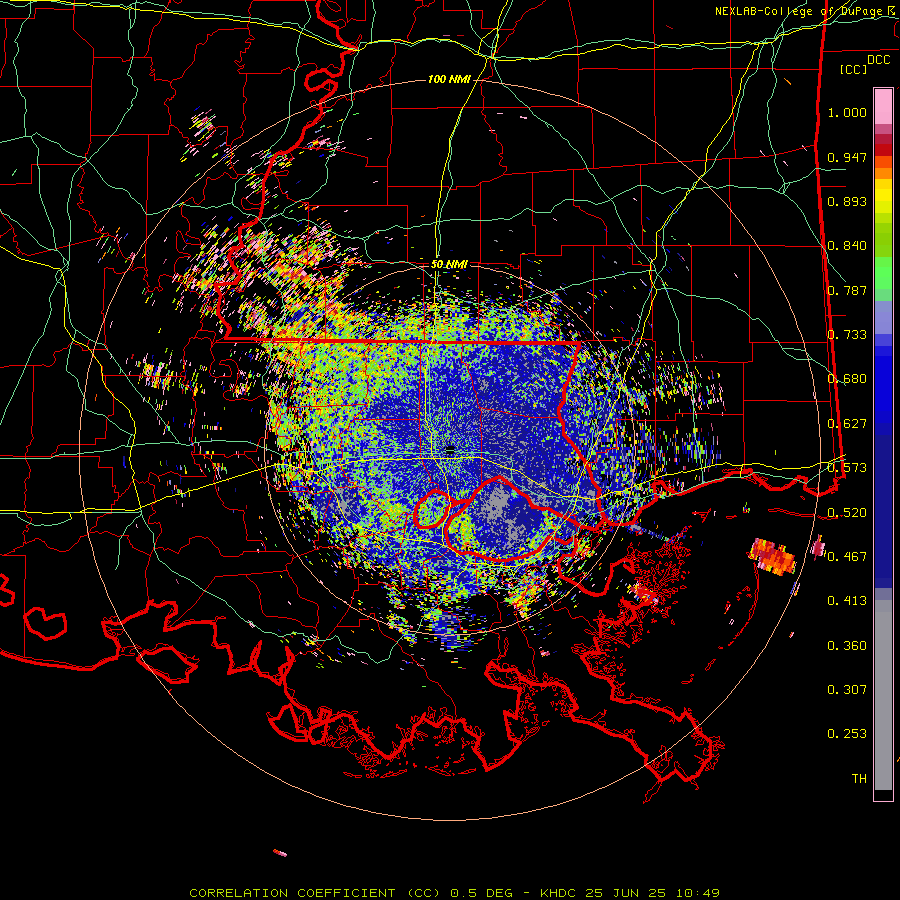
Task: Click the radar site marker at map center
Action: click(450, 449)
